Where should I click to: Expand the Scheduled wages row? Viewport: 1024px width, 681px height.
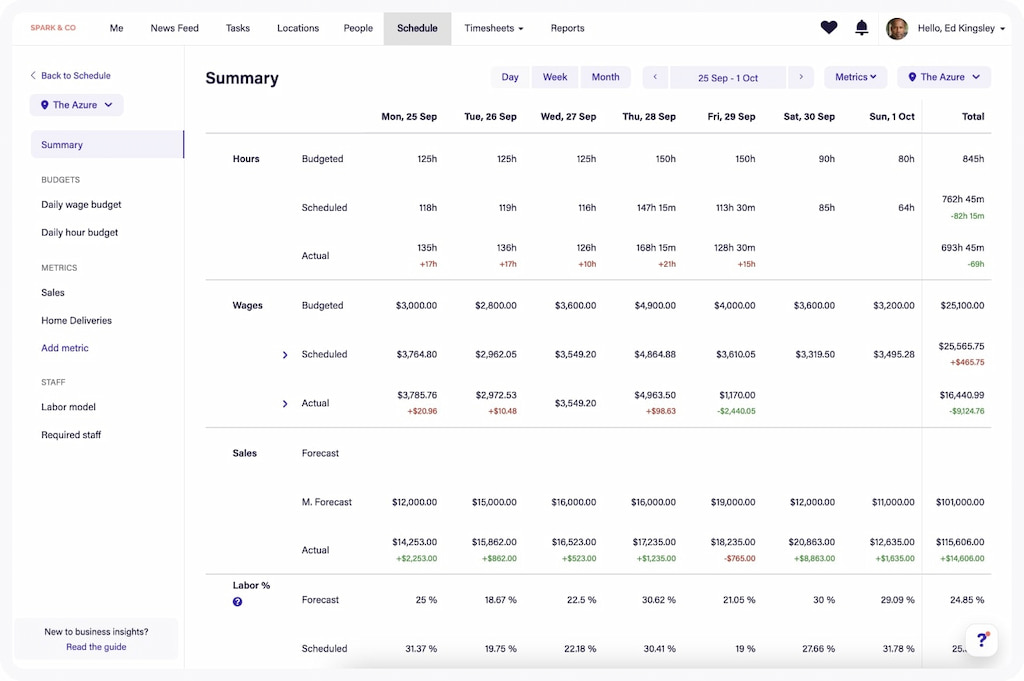[285, 355]
